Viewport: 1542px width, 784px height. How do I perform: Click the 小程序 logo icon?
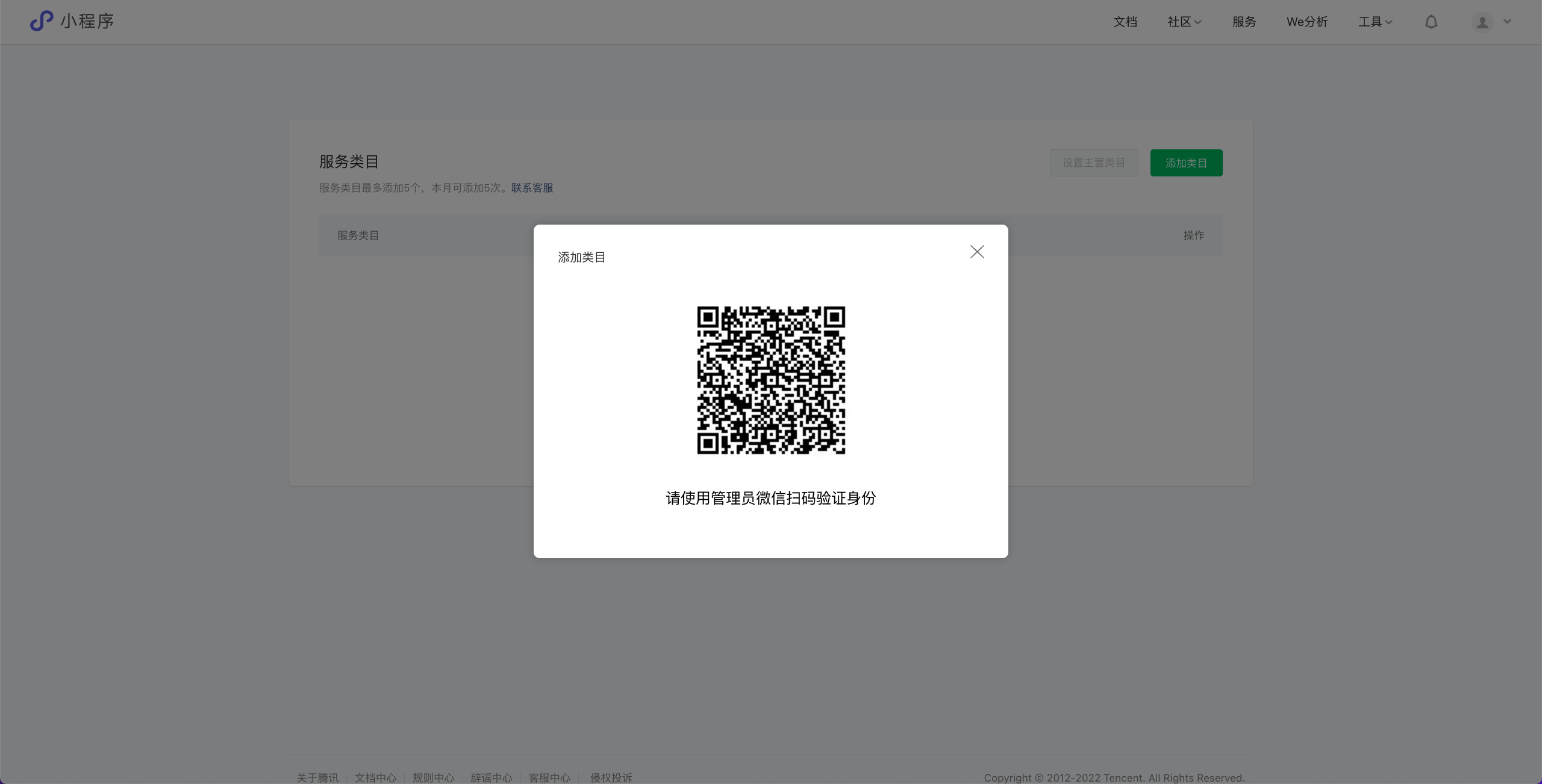[x=42, y=21]
